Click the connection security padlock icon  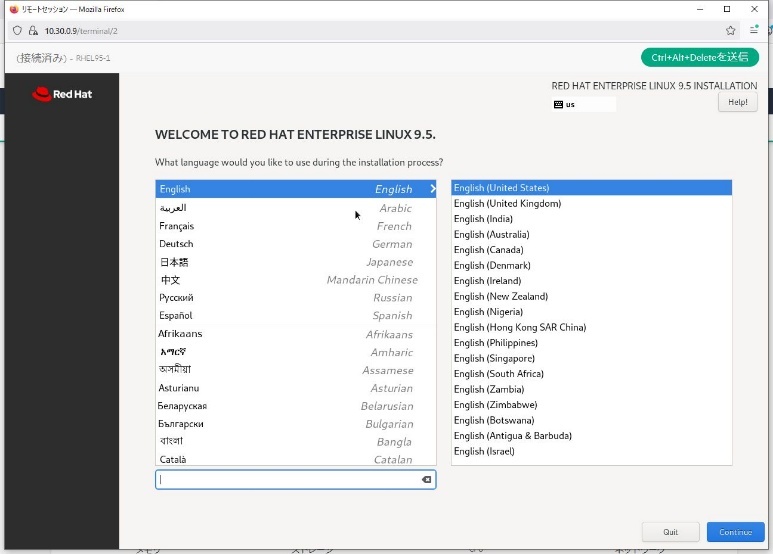[33, 31]
